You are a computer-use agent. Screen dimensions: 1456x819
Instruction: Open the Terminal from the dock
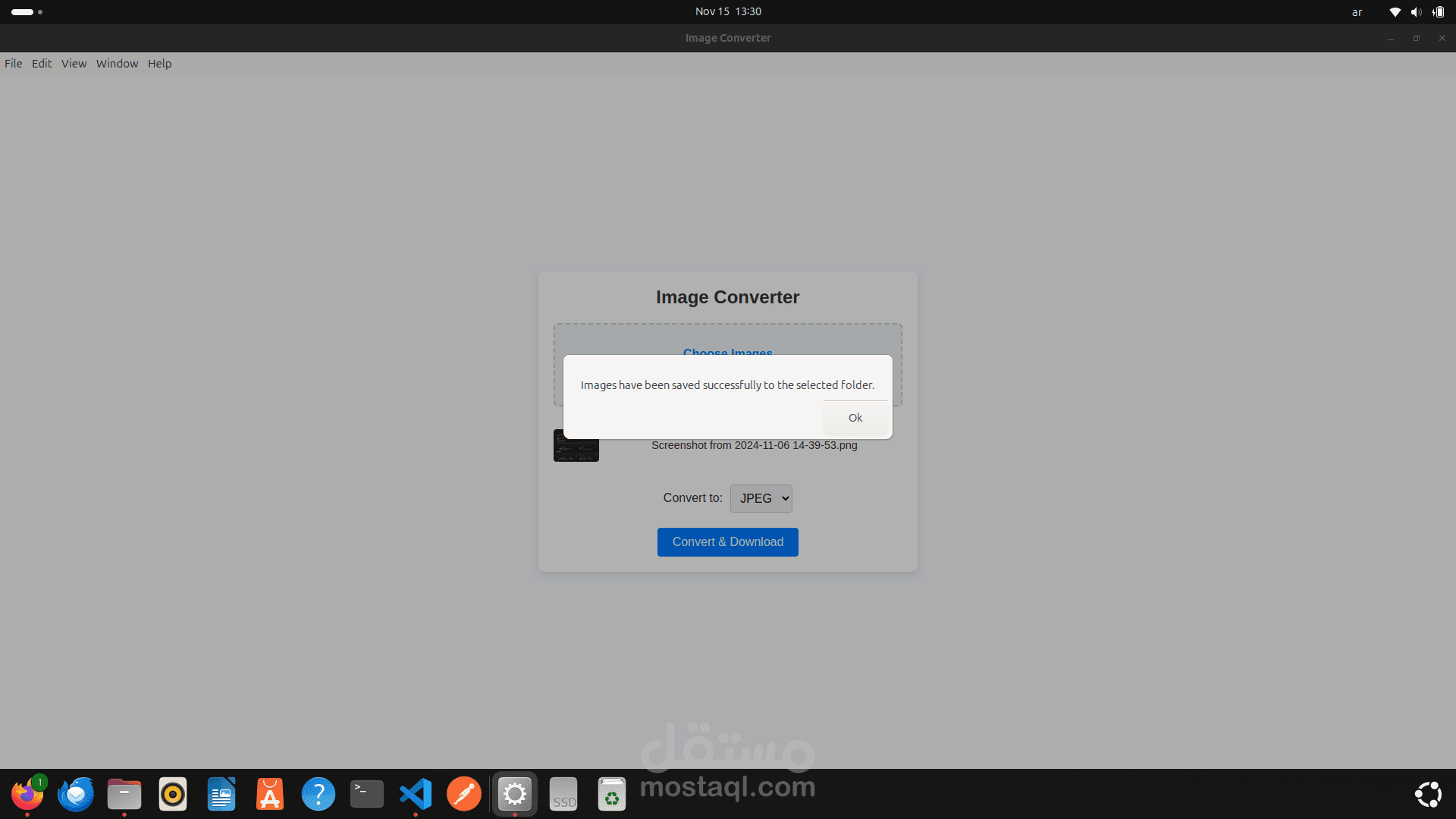pos(367,794)
